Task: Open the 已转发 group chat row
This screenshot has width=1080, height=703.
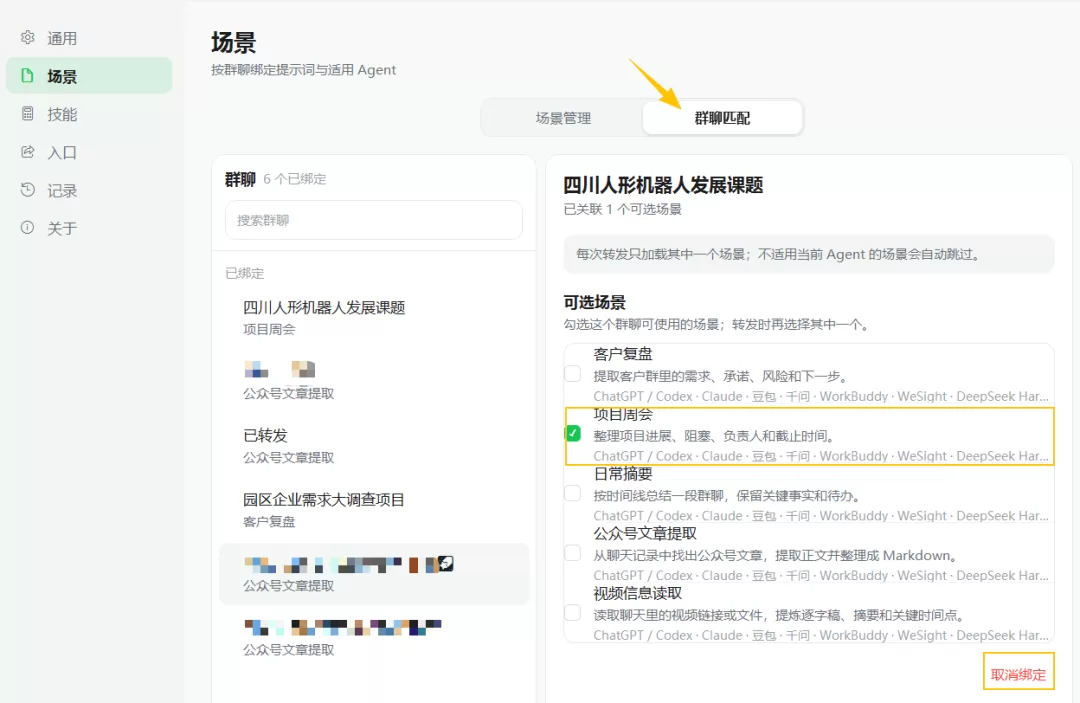Action: [373, 445]
